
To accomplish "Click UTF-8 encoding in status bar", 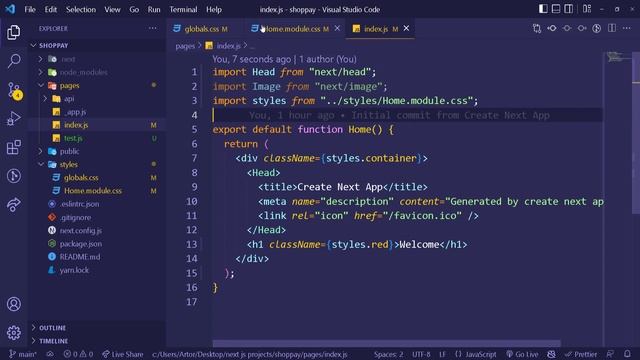I will coord(421,354).
